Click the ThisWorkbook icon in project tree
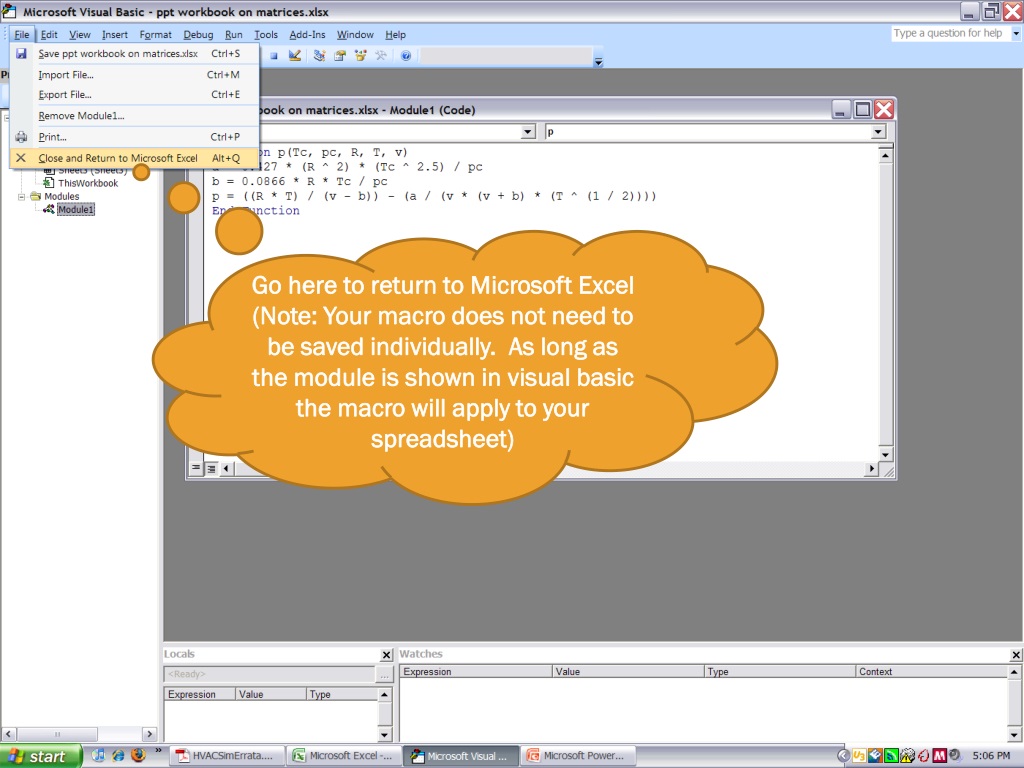This screenshot has height=768, width=1024. click(x=48, y=183)
